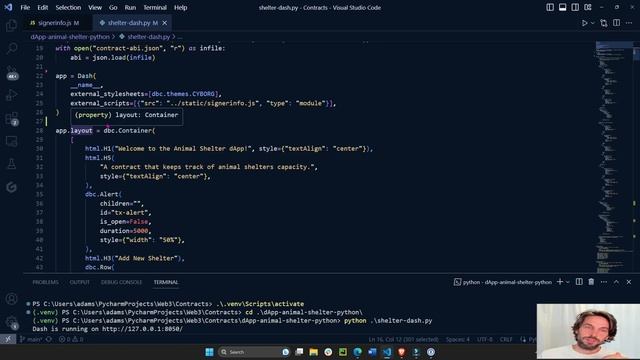Open launch profile dropdown beside plus

pos(568,282)
